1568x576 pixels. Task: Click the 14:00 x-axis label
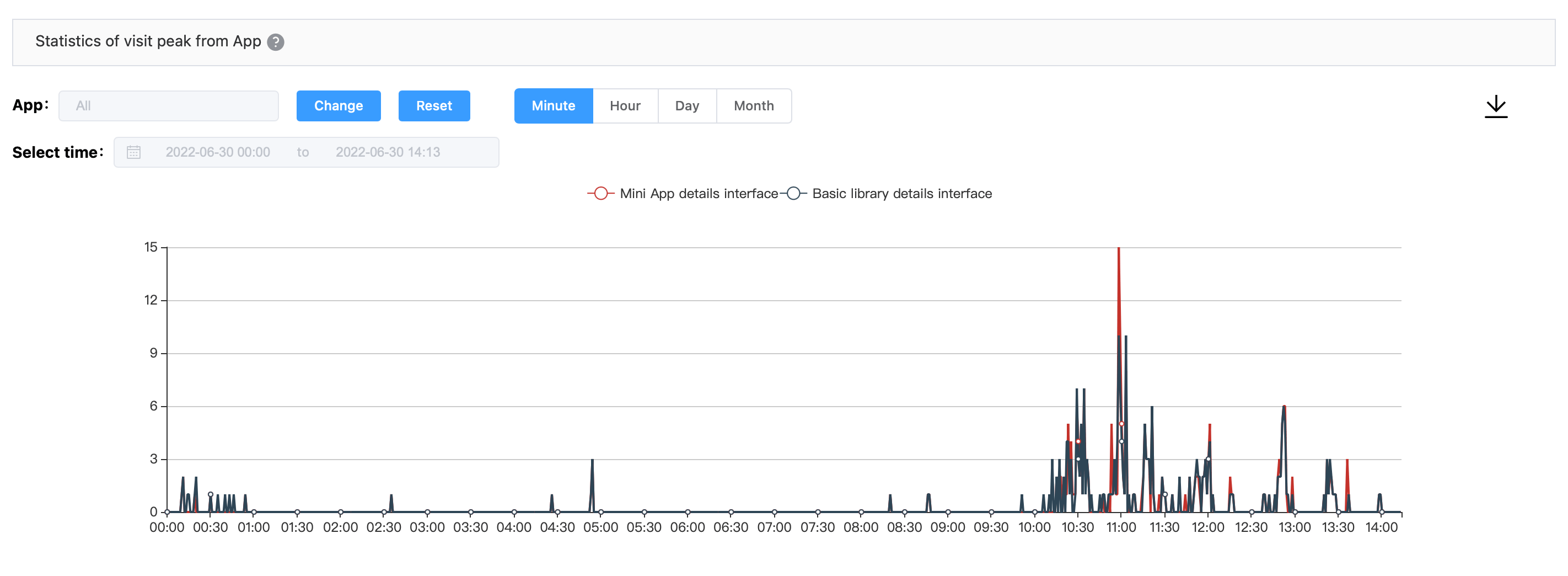point(1381,527)
